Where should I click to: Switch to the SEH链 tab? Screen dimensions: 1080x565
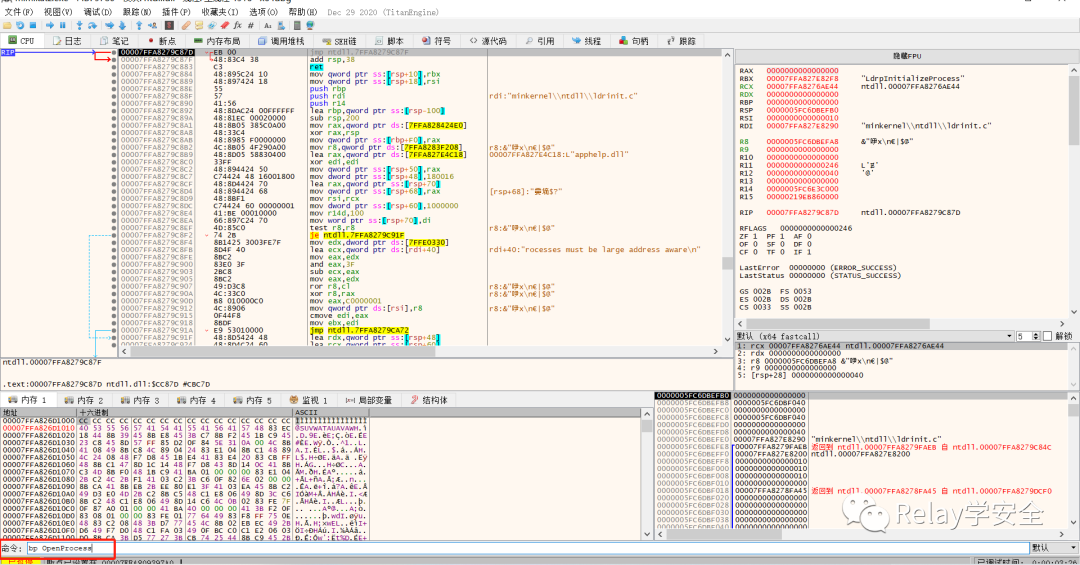point(340,41)
